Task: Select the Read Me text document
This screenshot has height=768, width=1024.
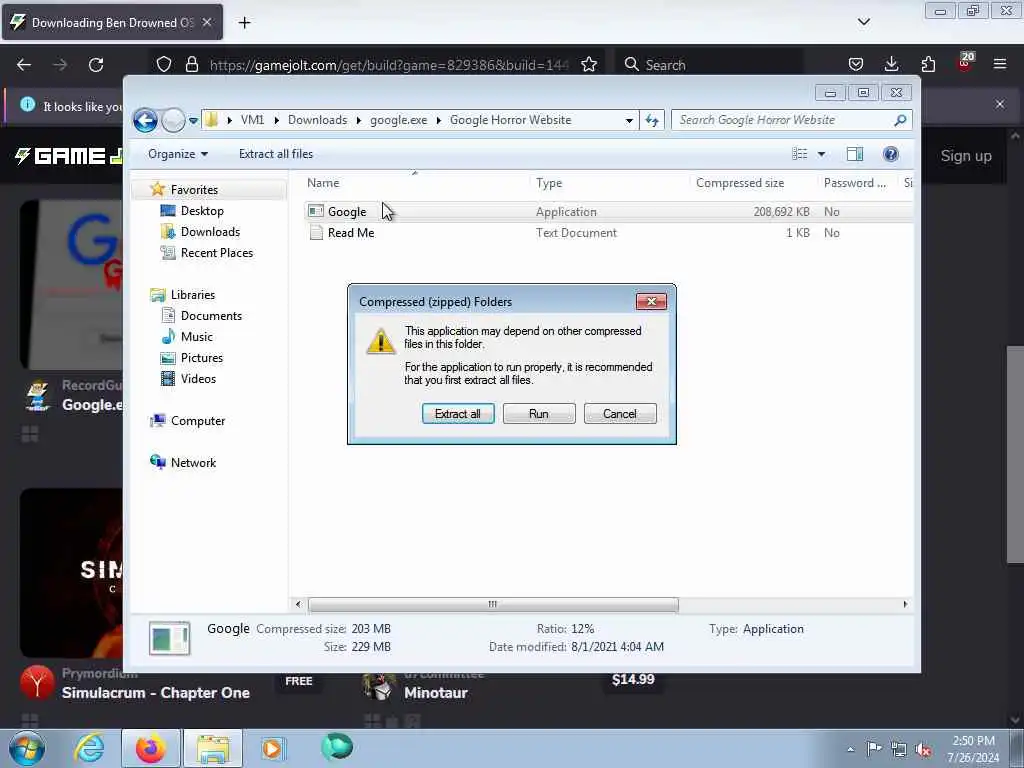Action: tap(351, 233)
